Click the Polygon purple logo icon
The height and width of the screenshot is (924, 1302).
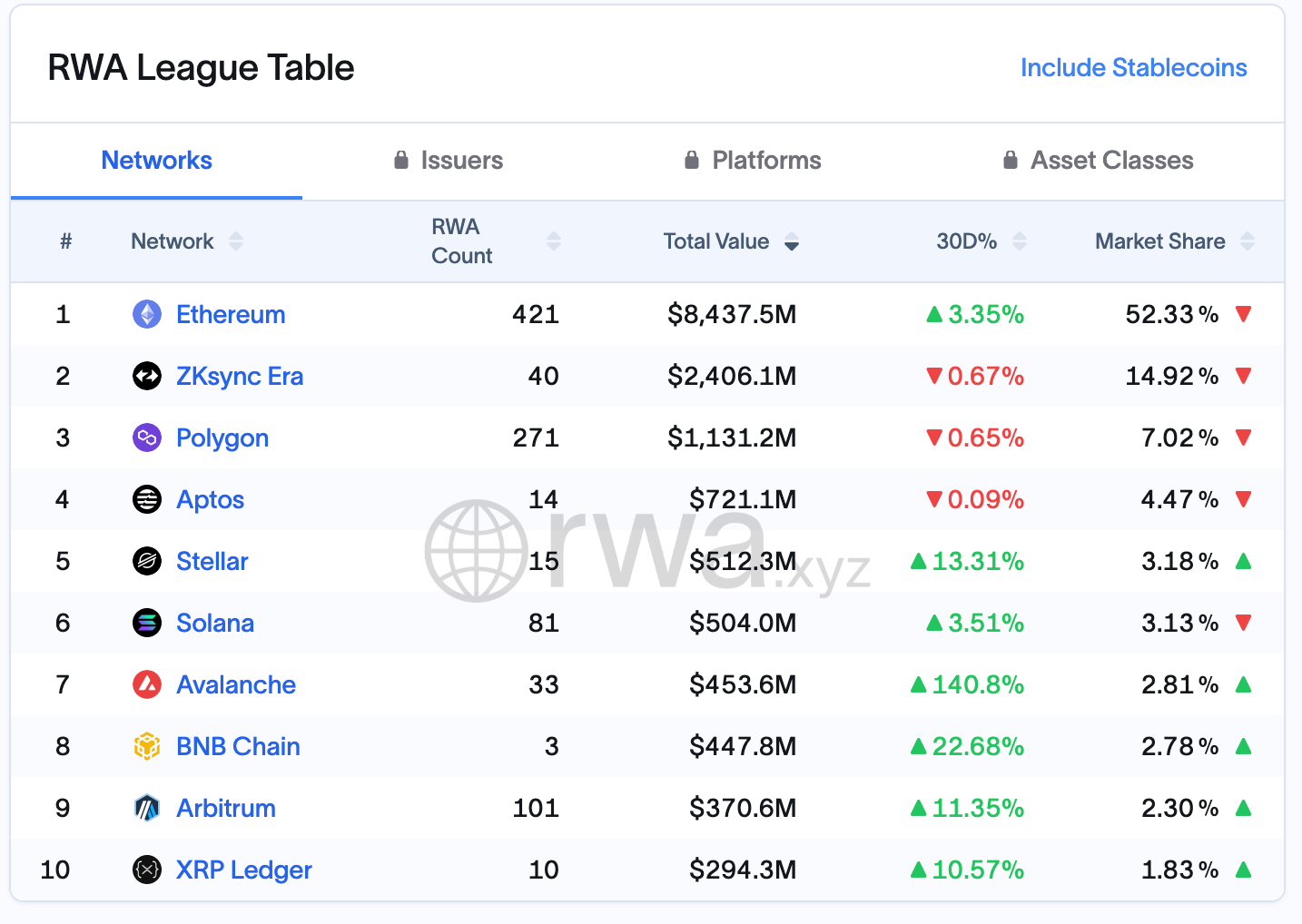tap(147, 437)
